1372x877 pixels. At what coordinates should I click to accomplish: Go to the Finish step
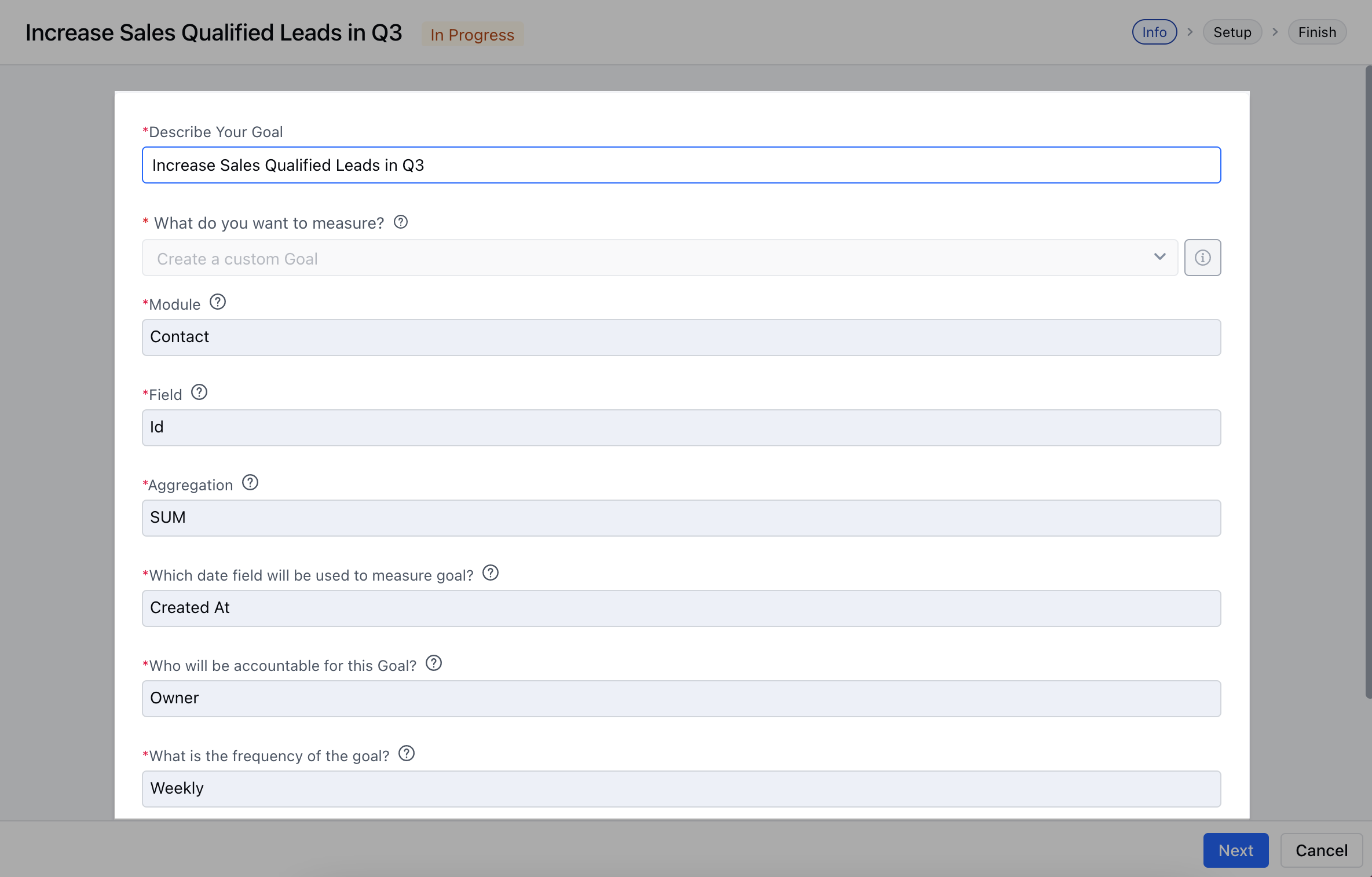pyautogui.click(x=1317, y=32)
